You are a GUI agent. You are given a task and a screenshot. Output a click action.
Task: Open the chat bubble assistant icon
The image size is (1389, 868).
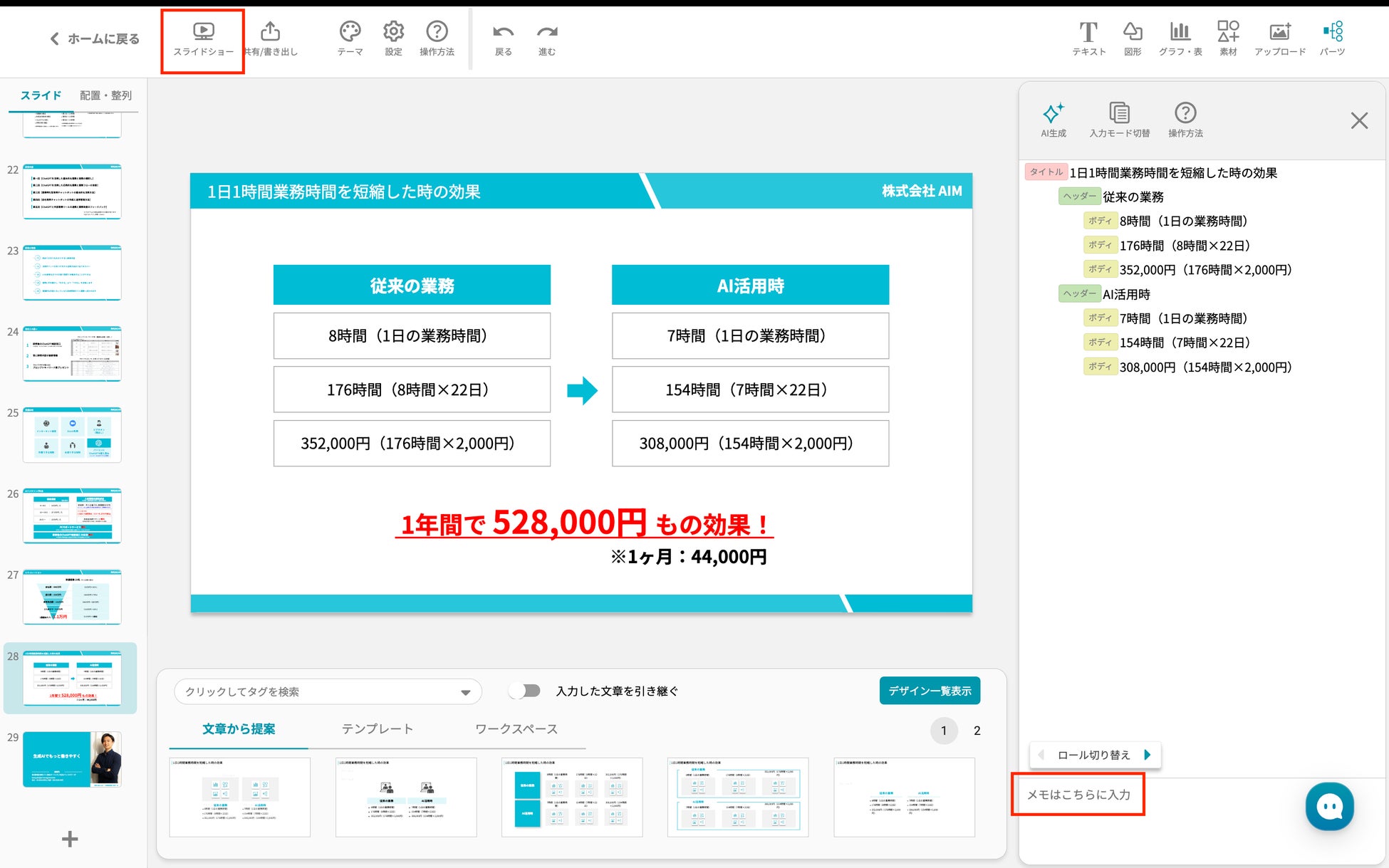pos(1329,806)
